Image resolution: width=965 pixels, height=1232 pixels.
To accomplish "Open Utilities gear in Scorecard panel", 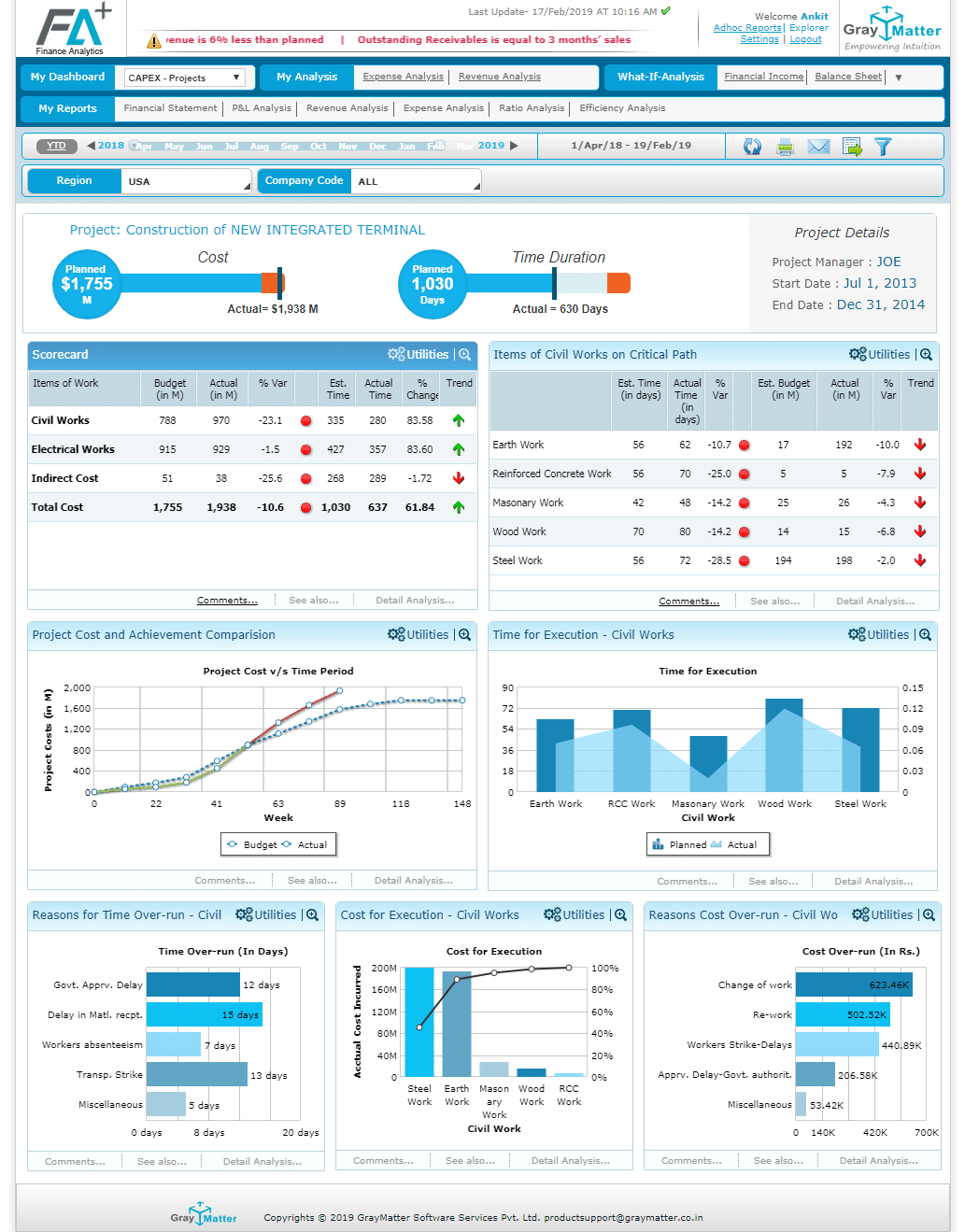I will coord(419,354).
